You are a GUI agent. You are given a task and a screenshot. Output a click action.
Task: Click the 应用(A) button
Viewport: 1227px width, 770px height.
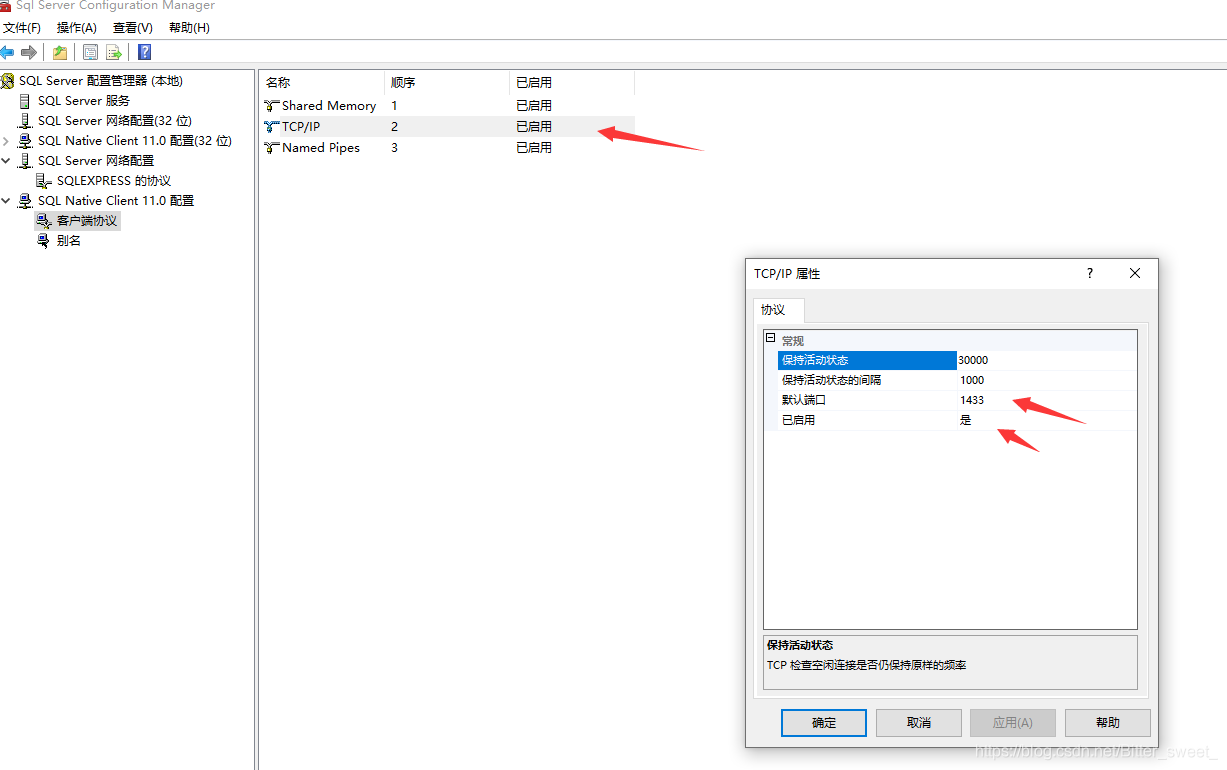(1013, 723)
